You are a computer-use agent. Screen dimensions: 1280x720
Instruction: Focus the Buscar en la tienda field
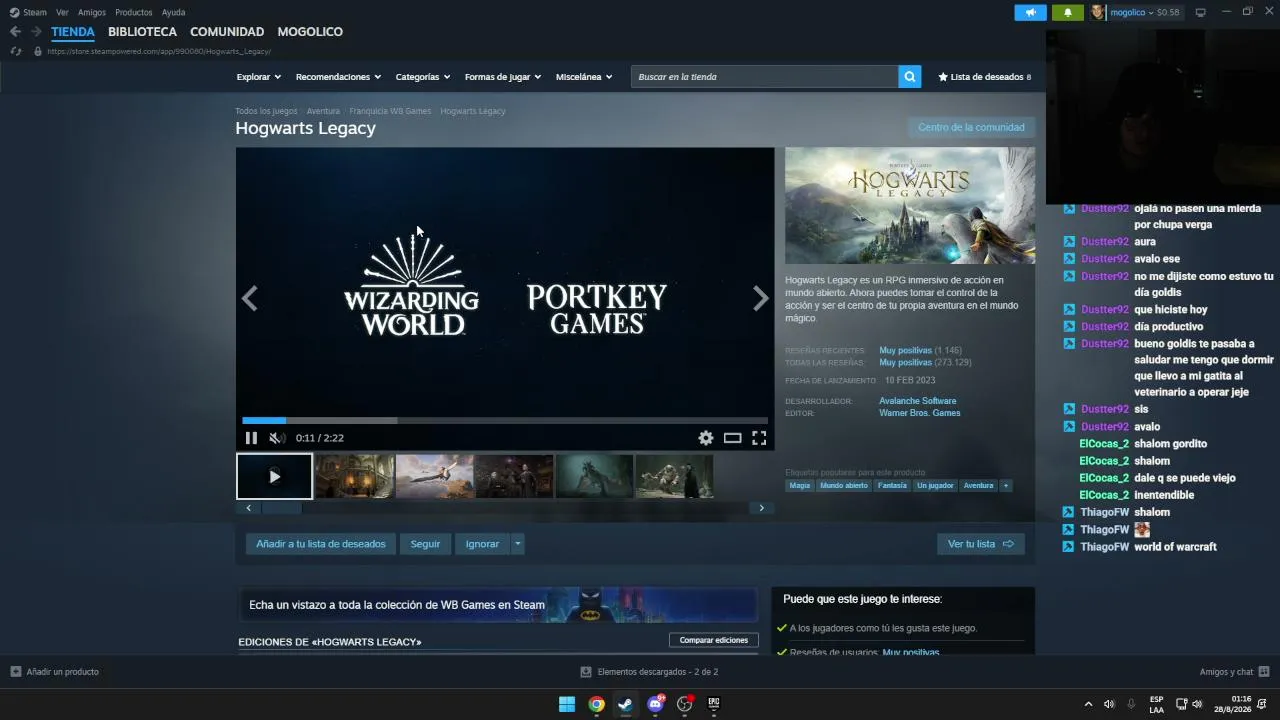764,77
